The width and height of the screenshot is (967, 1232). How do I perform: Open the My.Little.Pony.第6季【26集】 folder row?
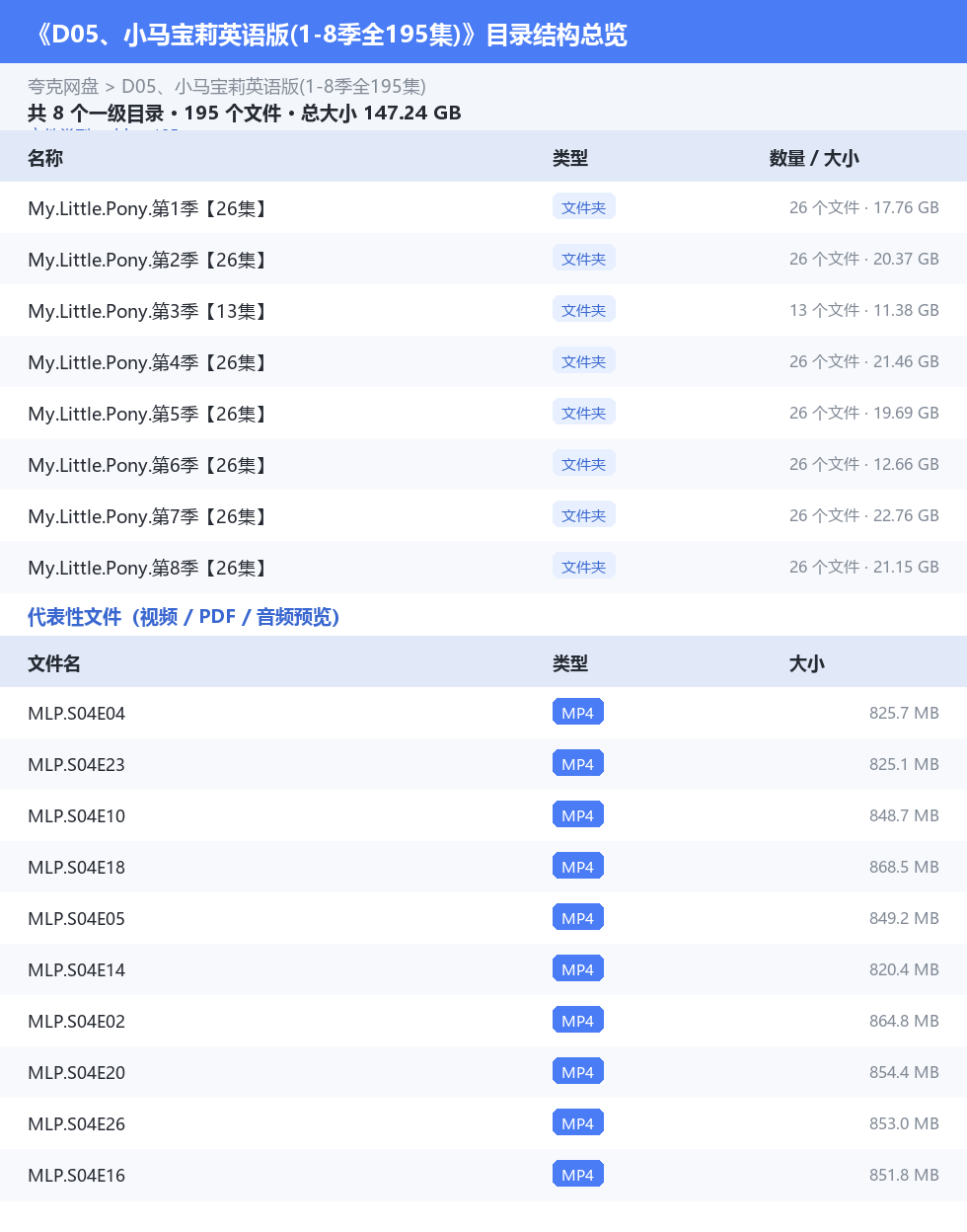point(483,464)
